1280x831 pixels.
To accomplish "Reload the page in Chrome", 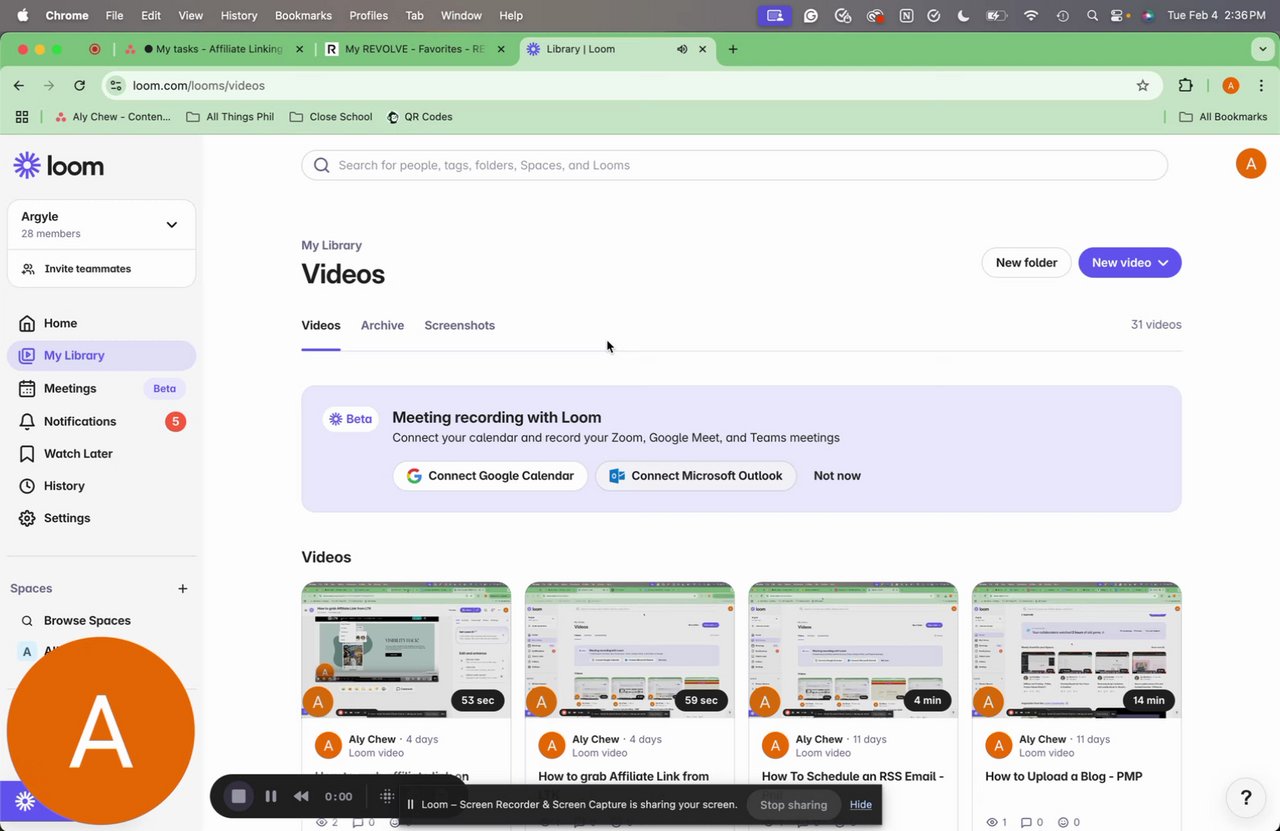I will 80,85.
